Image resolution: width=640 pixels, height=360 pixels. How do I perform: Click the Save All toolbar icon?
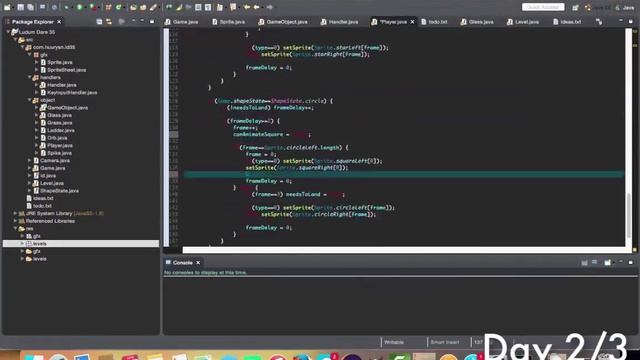(x=31, y=7)
